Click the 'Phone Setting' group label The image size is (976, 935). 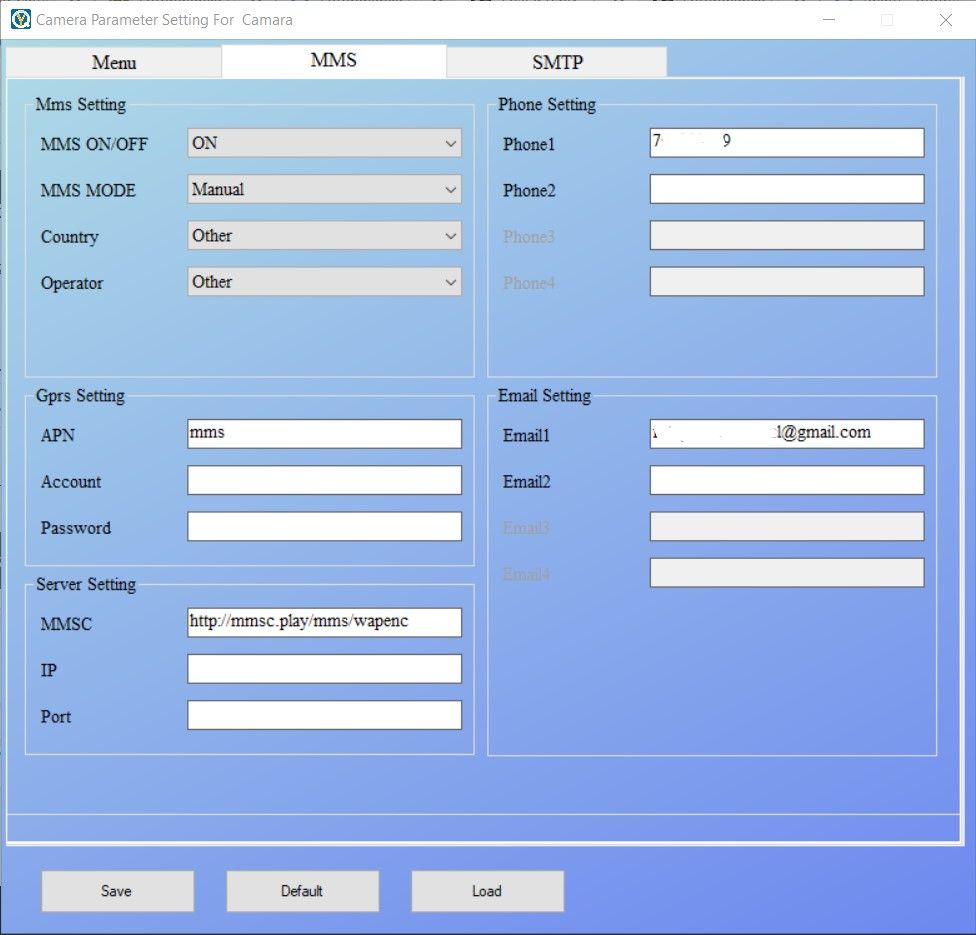coord(547,105)
